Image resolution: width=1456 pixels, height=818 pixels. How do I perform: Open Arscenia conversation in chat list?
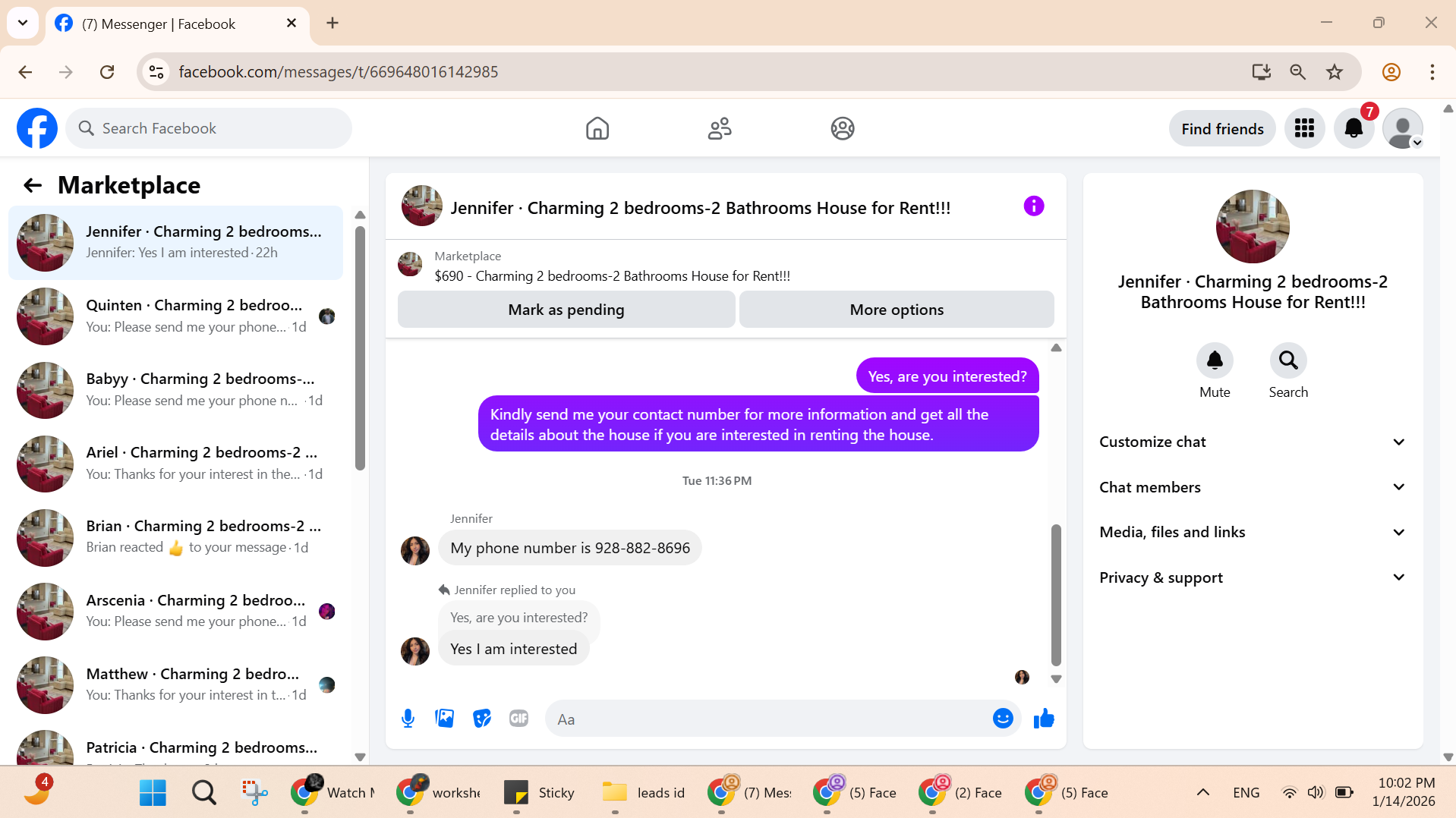(175, 610)
